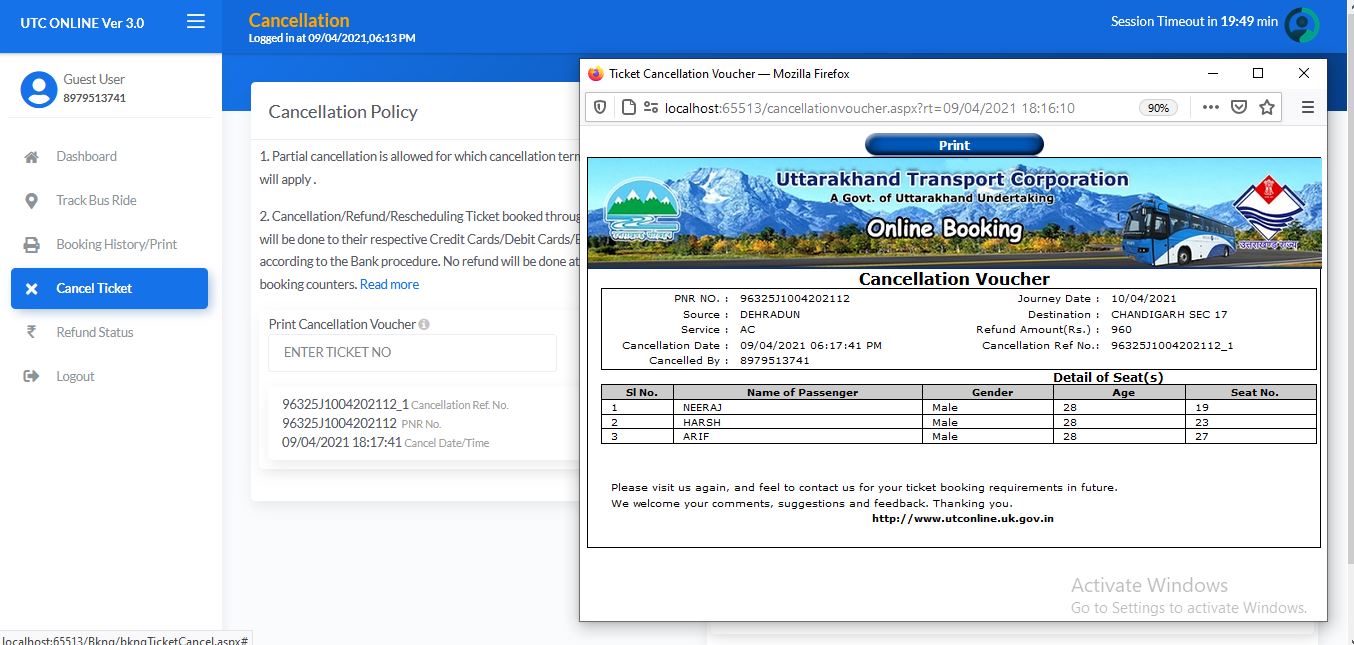Click the Cancel Ticket X icon
This screenshot has width=1354, height=645.
32,289
